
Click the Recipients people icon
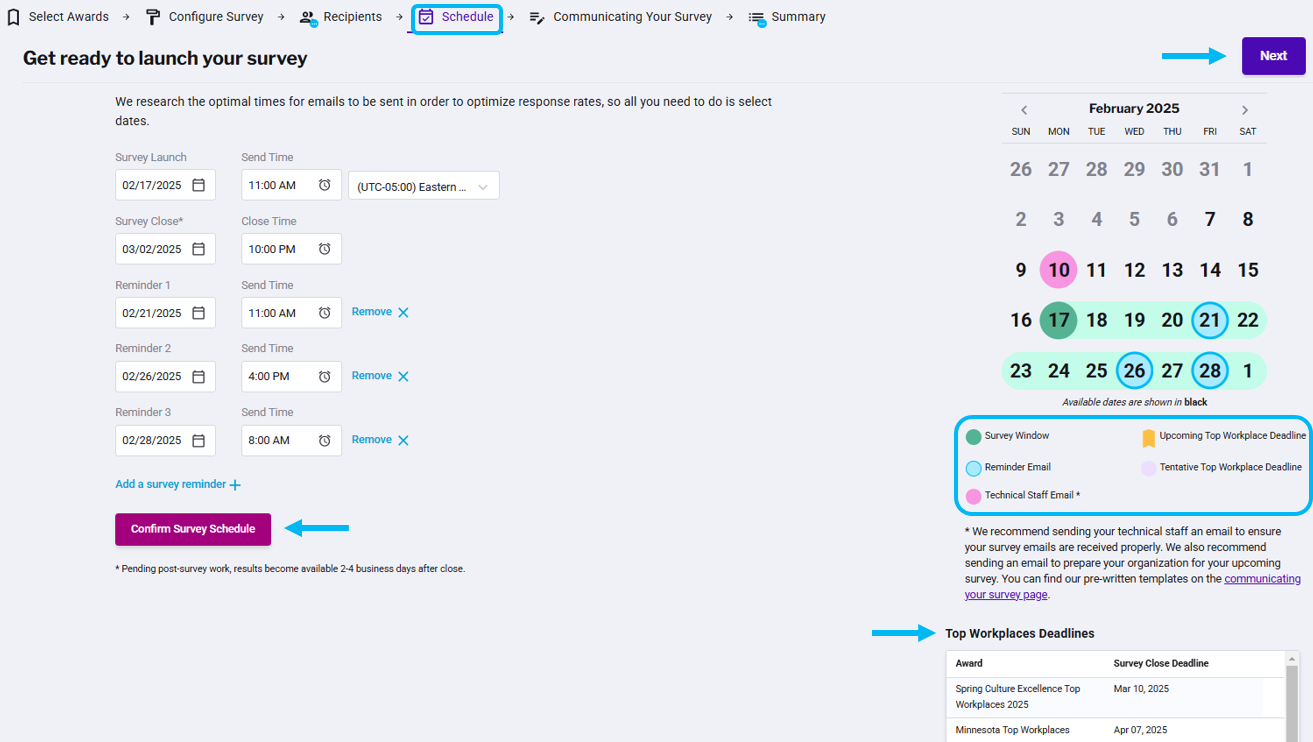click(306, 16)
